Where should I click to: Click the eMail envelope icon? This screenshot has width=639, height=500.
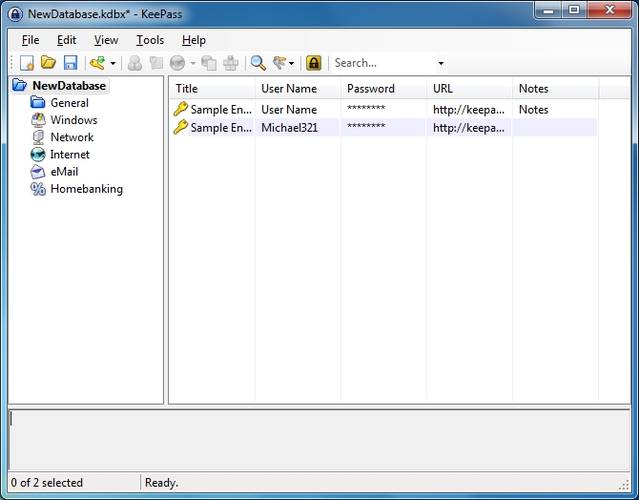(38, 172)
